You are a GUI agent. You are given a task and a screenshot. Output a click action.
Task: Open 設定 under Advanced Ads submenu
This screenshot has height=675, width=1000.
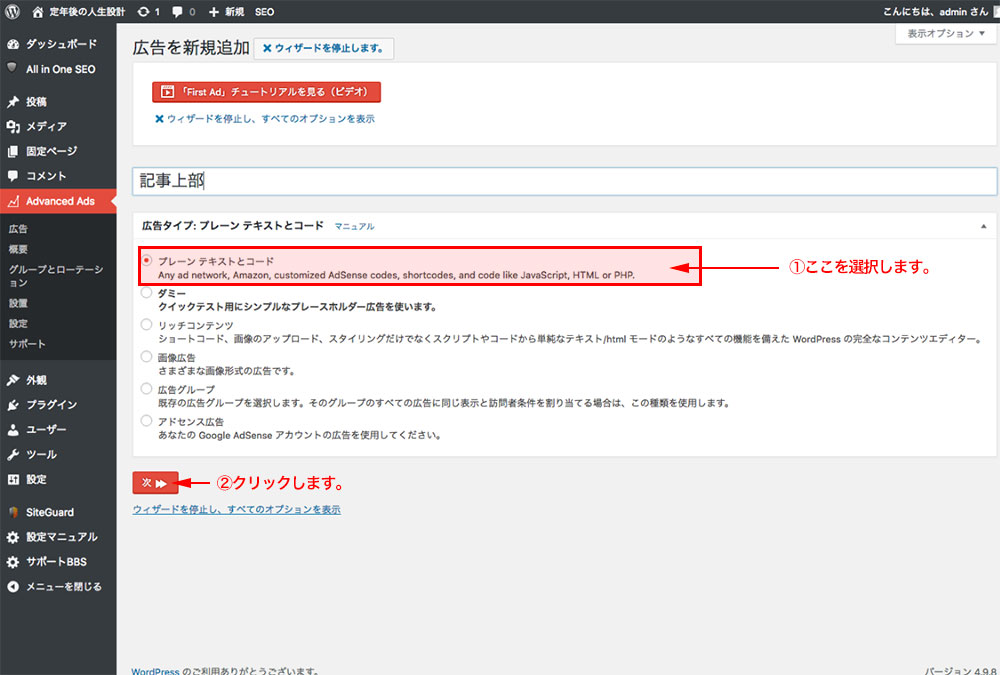pyautogui.click(x=18, y=323)
